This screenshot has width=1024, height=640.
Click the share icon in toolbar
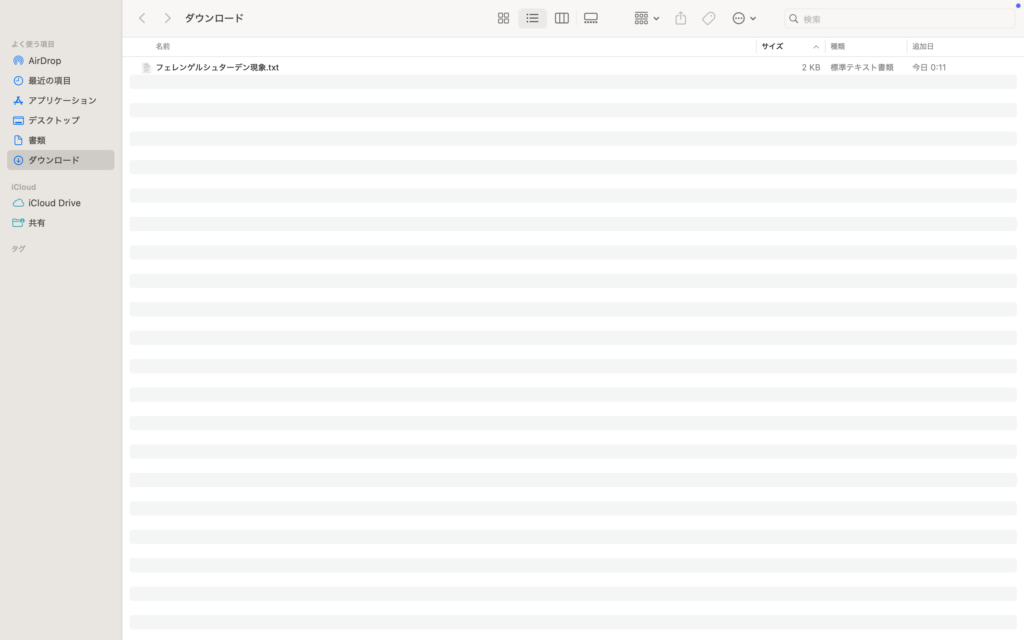(680, 18)
